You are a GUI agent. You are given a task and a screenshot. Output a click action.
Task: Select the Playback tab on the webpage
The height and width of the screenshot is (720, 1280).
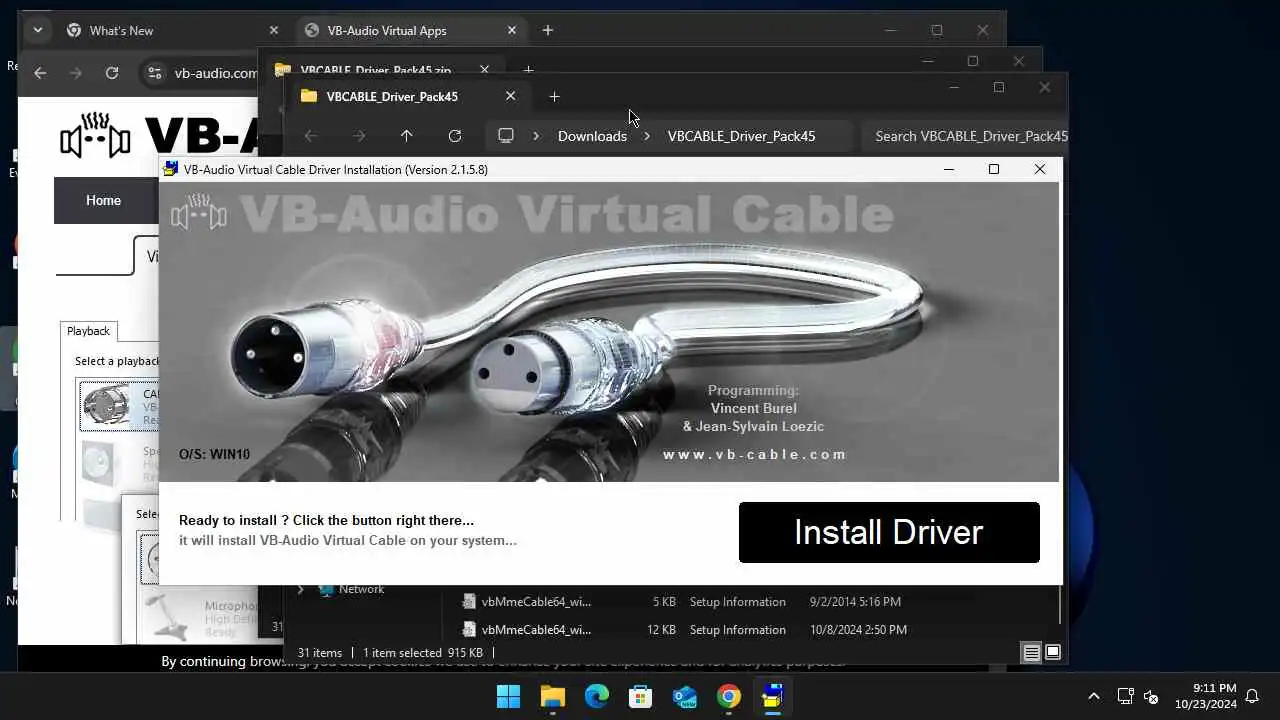[x=88, y=331]
